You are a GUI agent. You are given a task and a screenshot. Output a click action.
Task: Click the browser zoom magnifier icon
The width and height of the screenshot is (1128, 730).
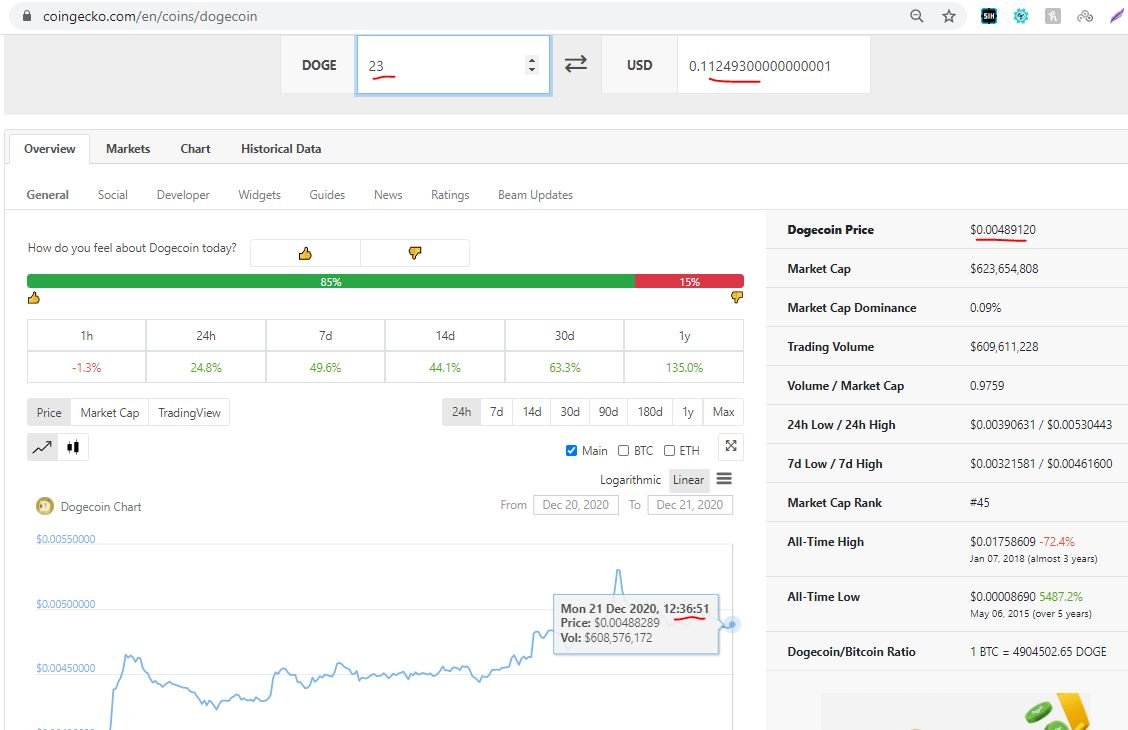917,16
